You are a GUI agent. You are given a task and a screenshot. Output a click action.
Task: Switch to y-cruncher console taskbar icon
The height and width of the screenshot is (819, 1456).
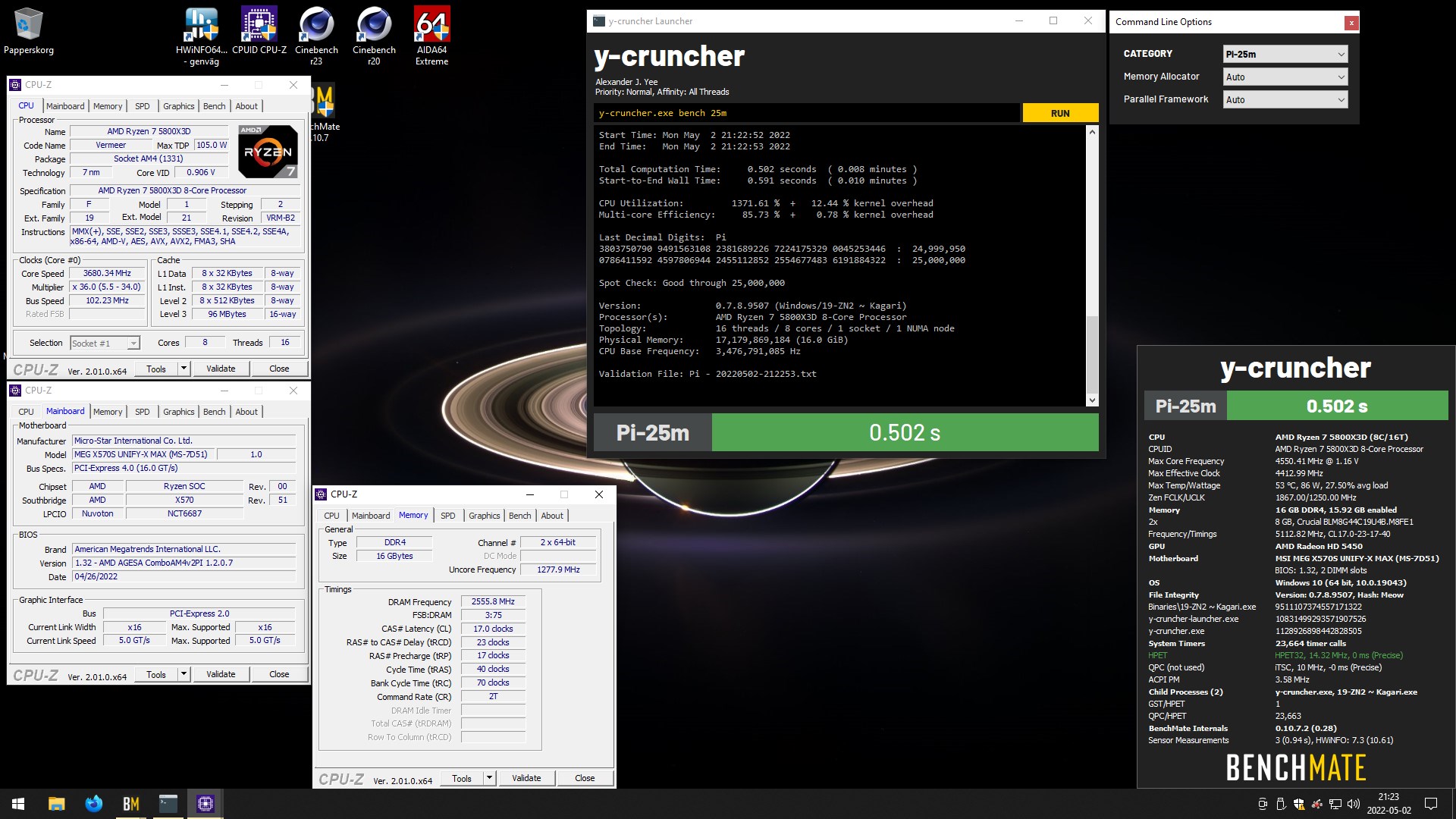point(168,804)
